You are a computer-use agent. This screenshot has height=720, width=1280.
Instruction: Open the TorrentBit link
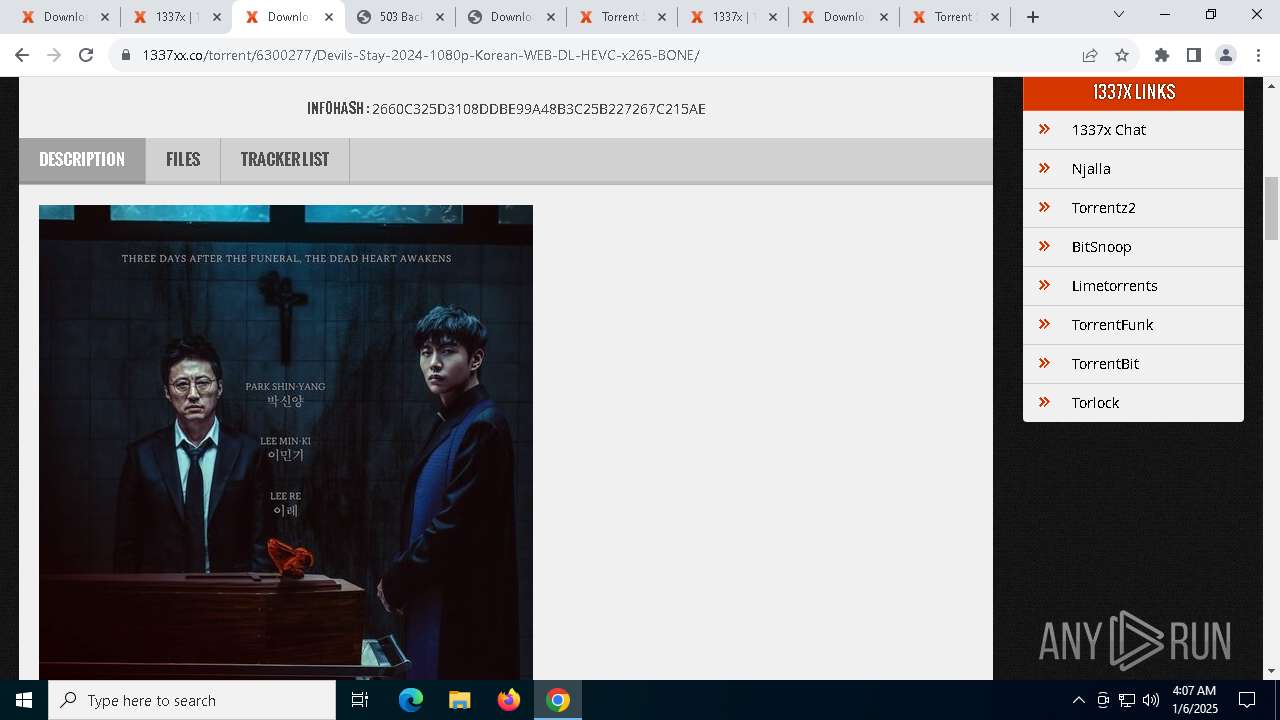1105,364
